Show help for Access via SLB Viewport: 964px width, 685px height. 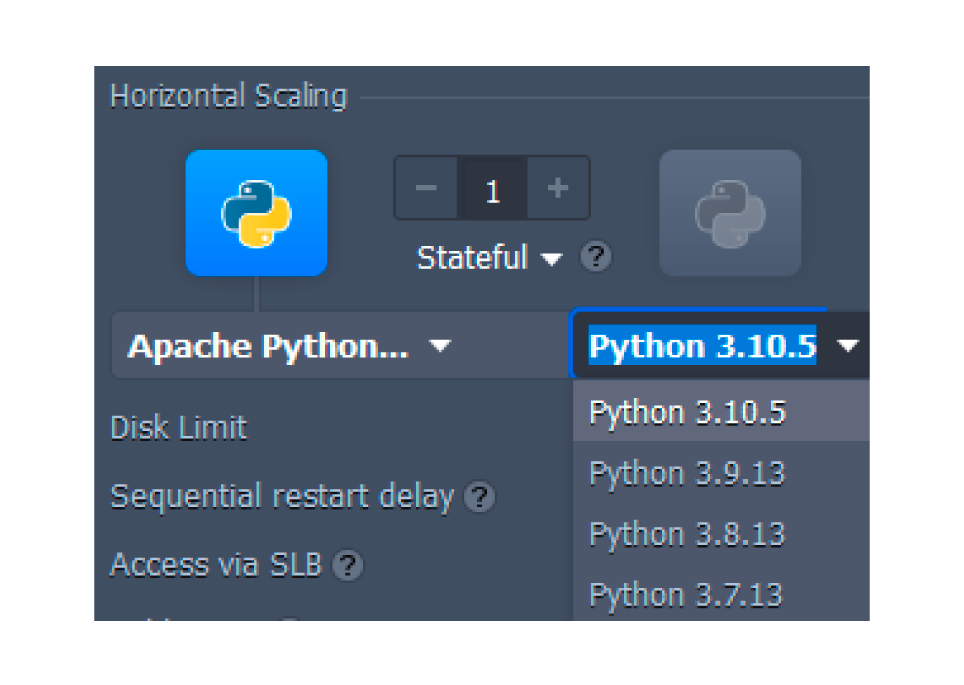pos(348,566)
